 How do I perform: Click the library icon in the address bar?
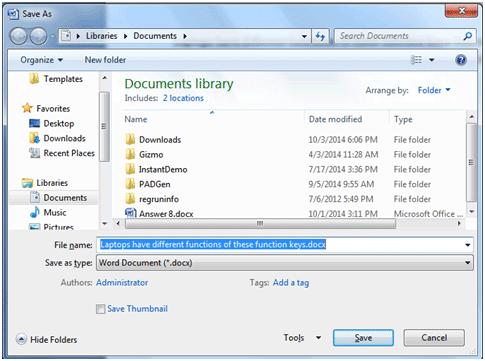[x=67, y=36]
